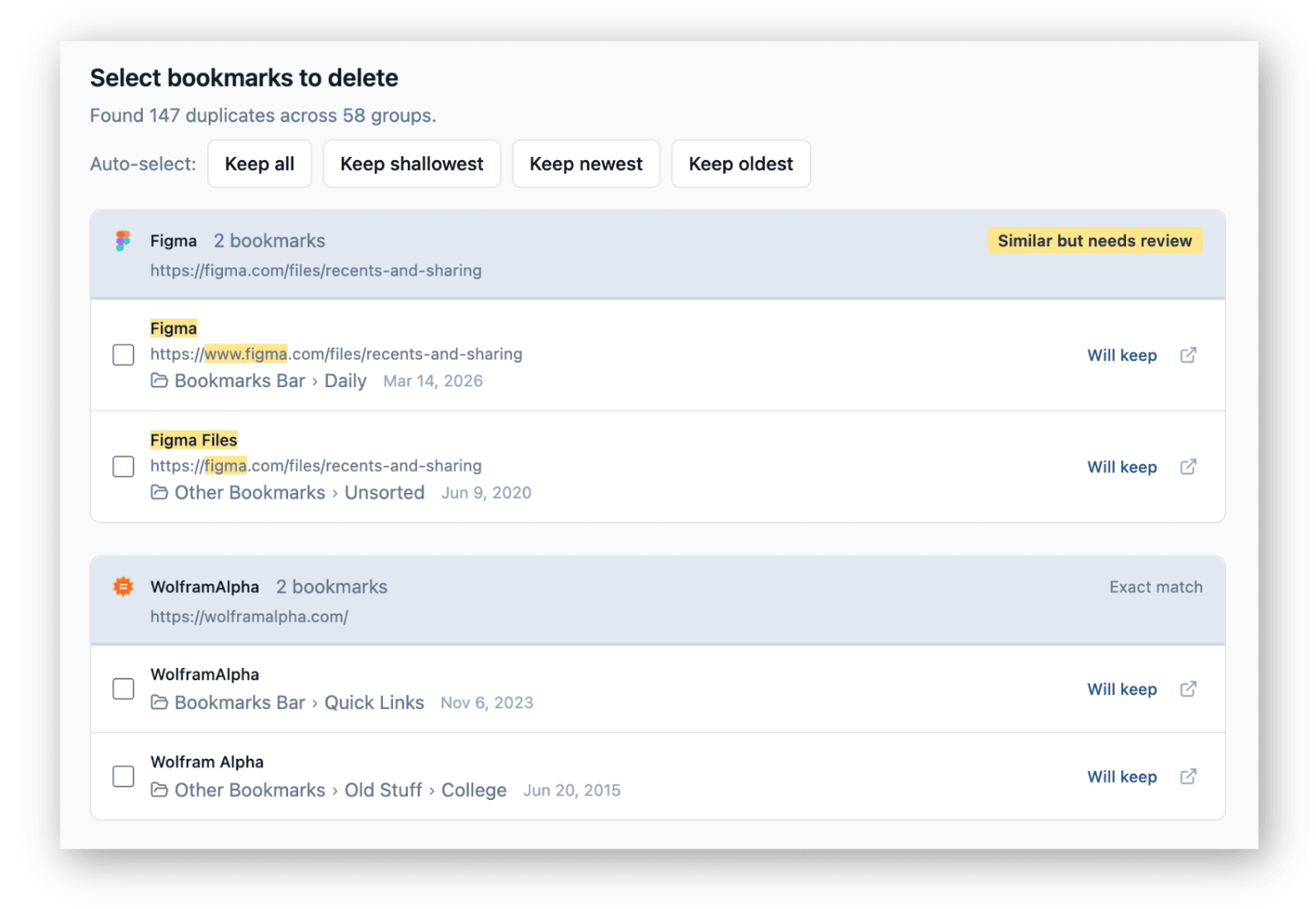Image resolution: width=1316 pixels, height=909 pixels.
Task: Click folder icon beside Bookmarks Bar › Daily
Action: tap(159, 381)
